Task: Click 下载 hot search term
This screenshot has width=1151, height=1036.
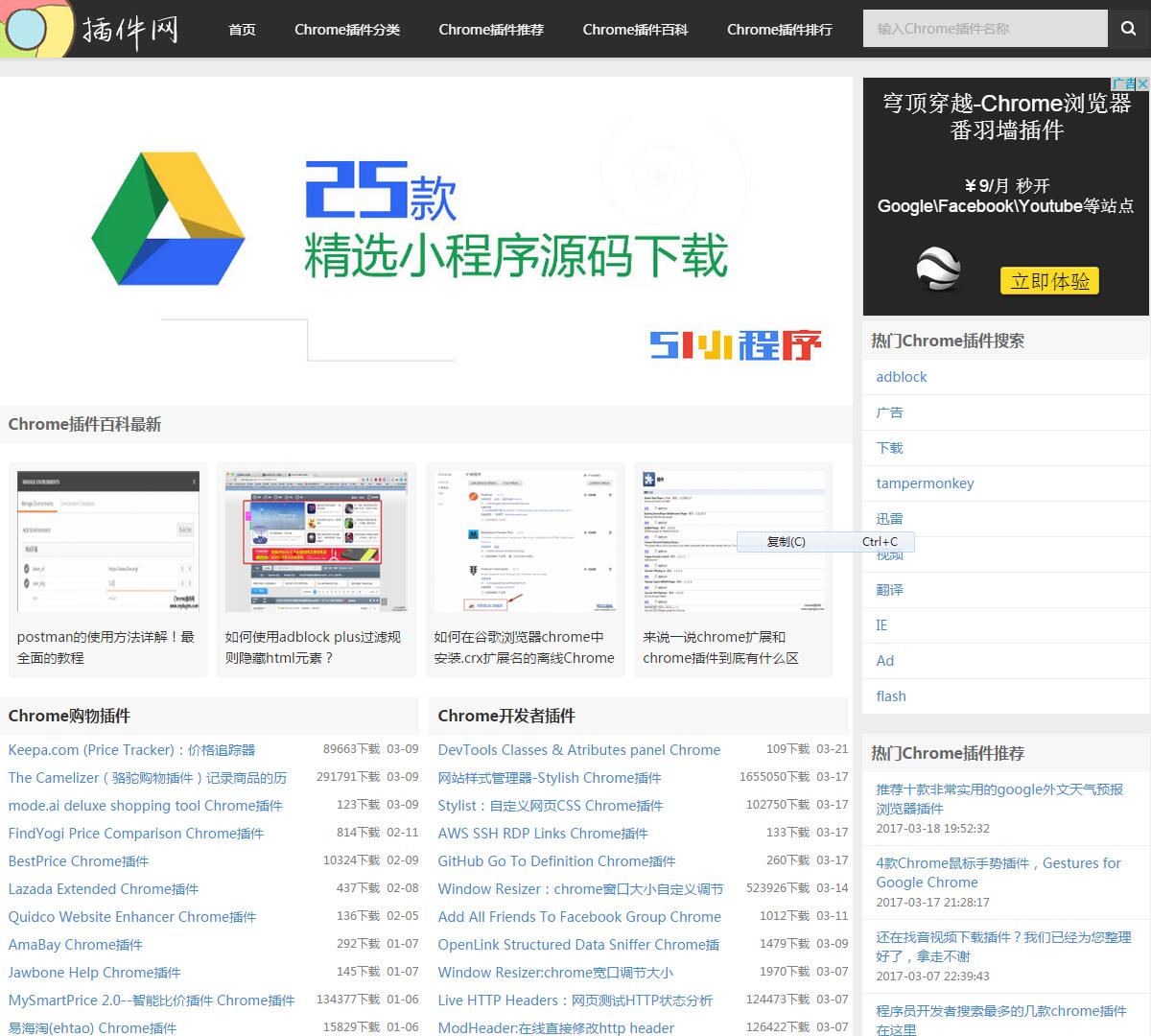Action: (889, 448)
